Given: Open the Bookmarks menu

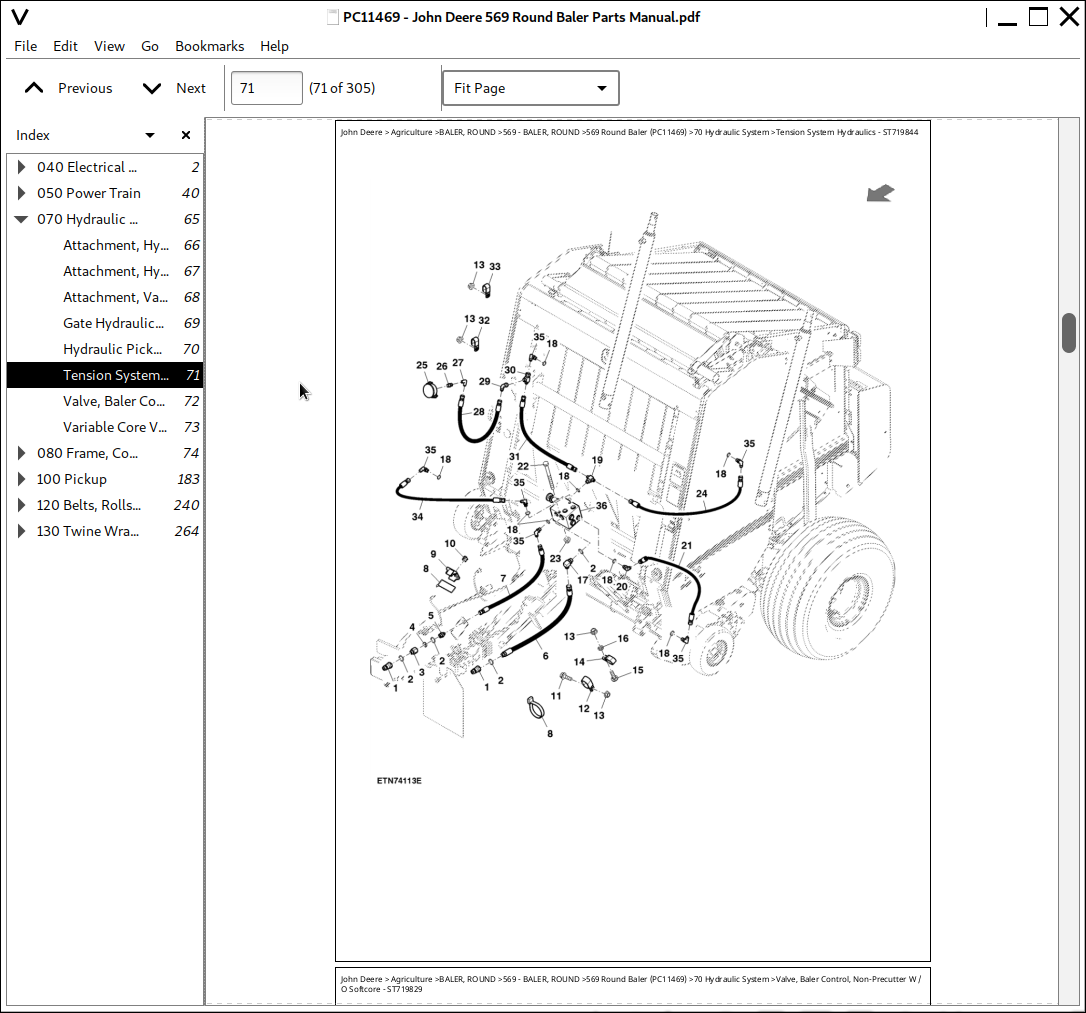Looking at the screenshot, I should (209, 46).
